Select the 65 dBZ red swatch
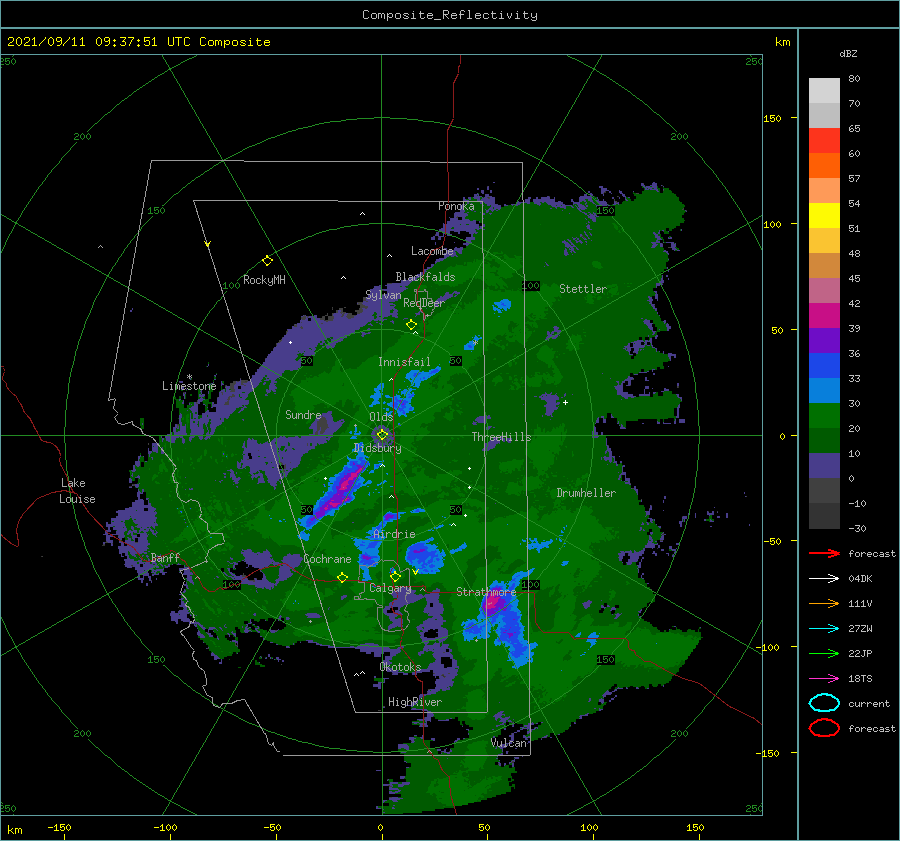Viewport: 900px width, 841px height. tap(824, 141)
